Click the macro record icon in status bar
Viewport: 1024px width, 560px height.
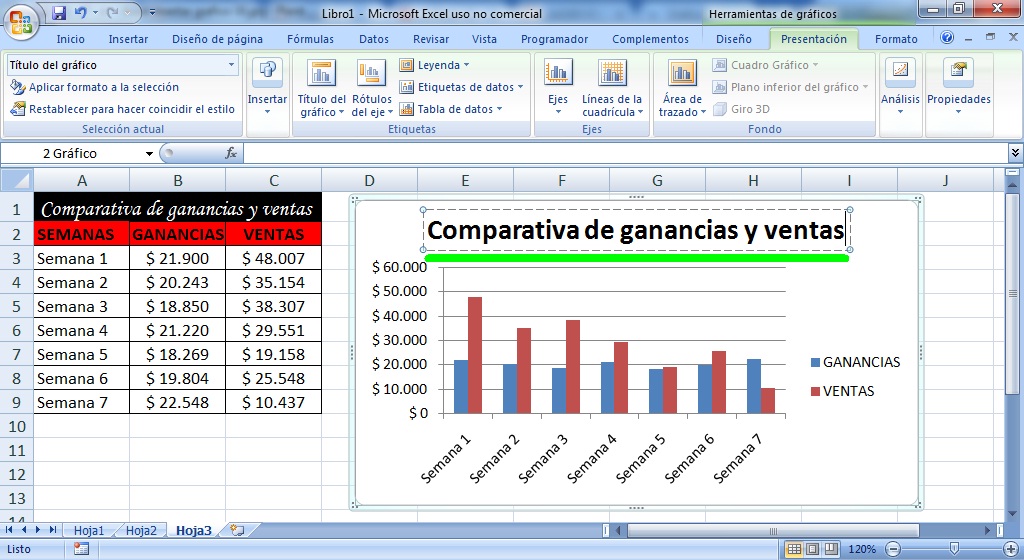click(81, 549)
